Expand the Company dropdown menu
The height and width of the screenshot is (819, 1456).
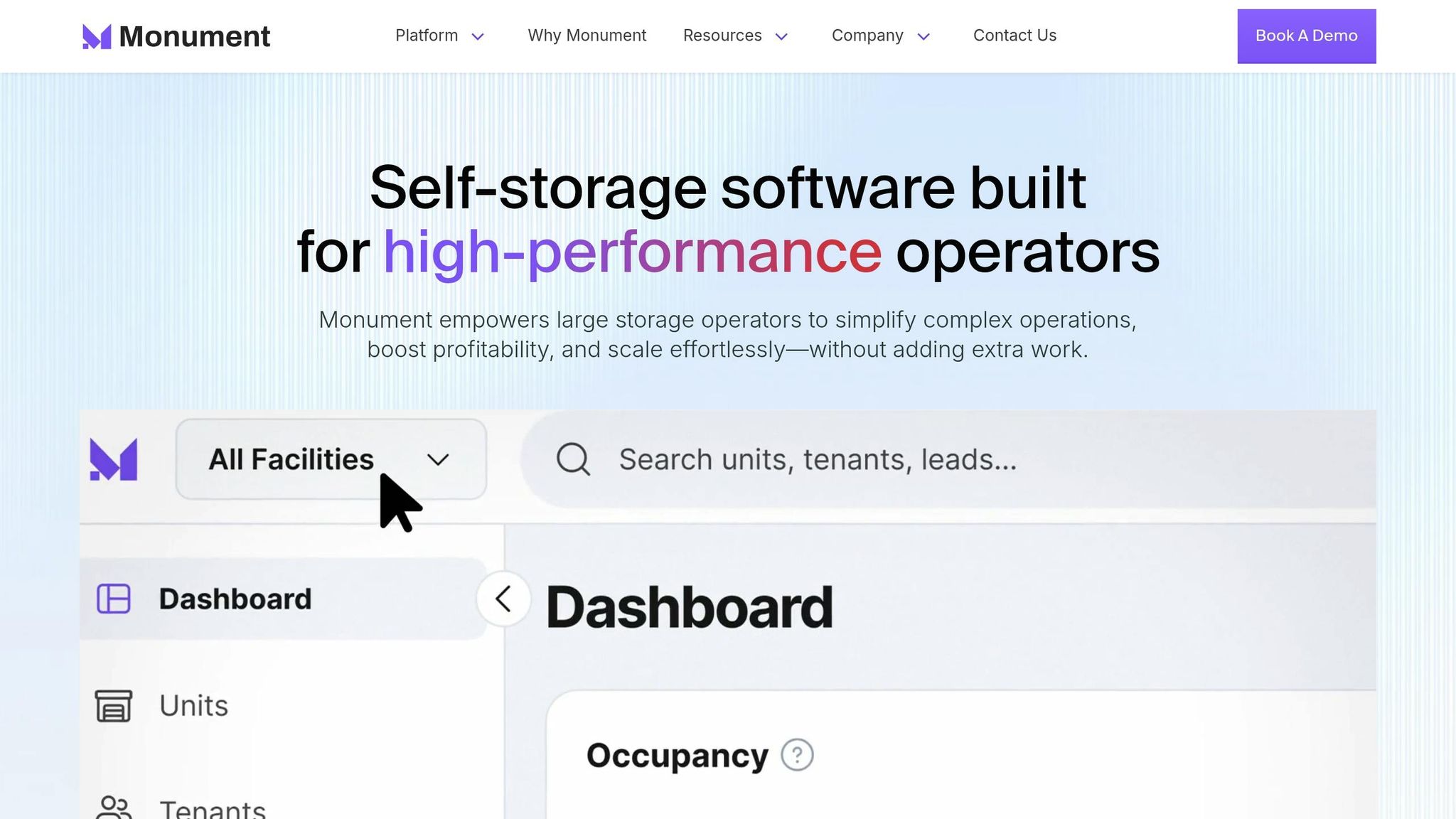[881, 36]
